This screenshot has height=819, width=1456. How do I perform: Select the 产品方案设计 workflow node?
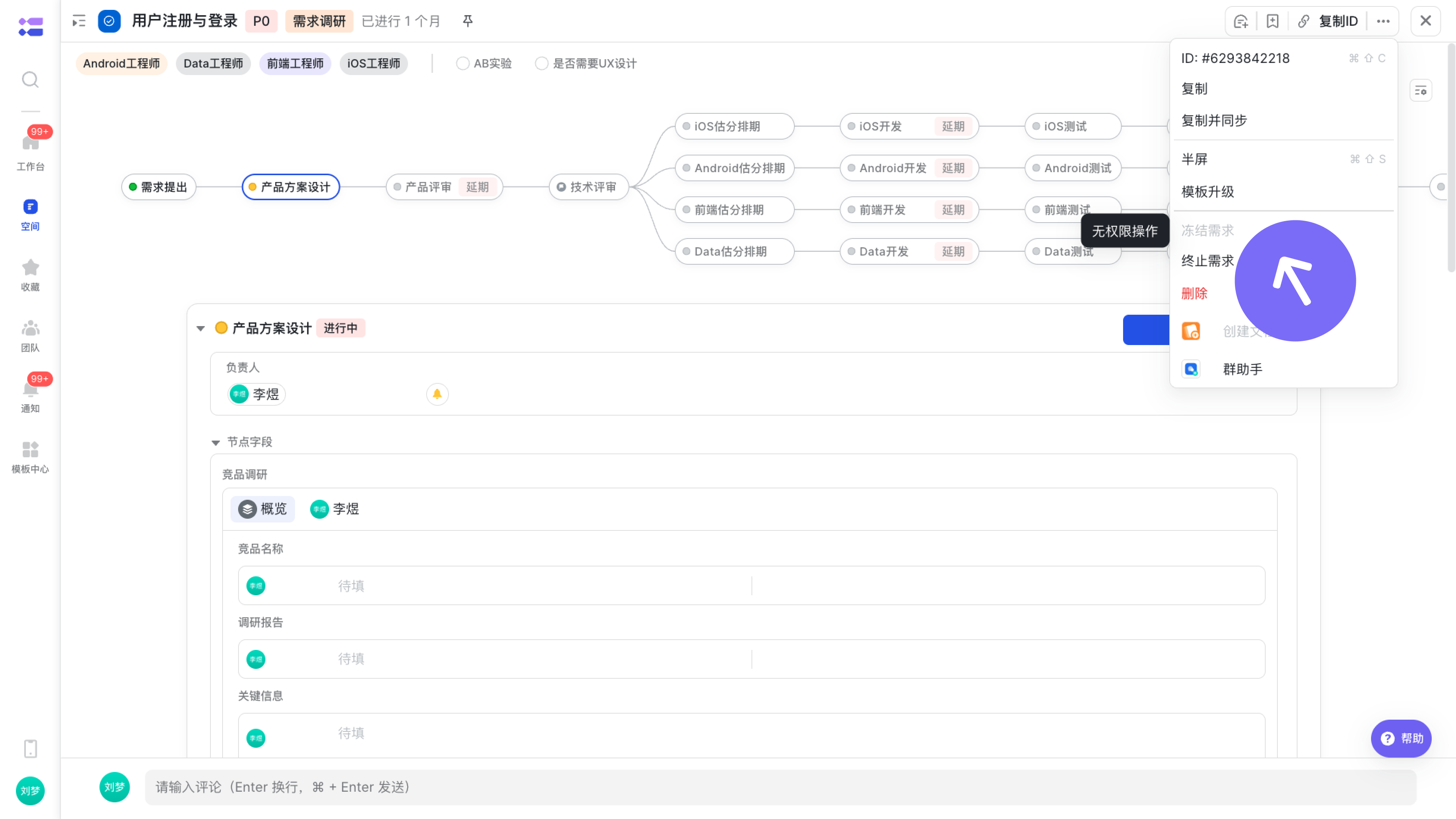point(290,187)
